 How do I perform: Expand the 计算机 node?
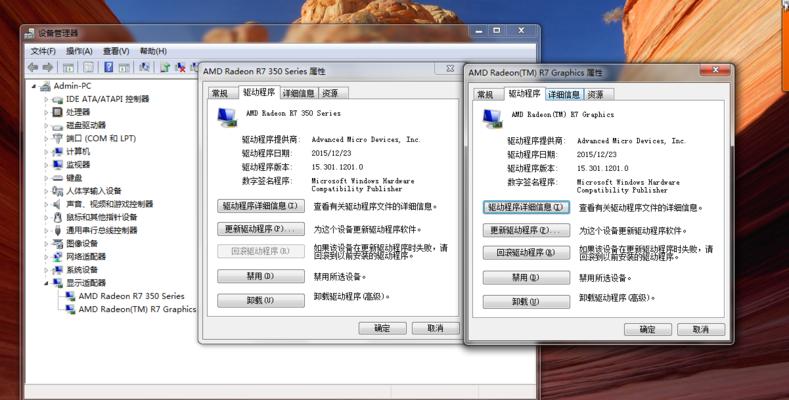click(46, 151)
